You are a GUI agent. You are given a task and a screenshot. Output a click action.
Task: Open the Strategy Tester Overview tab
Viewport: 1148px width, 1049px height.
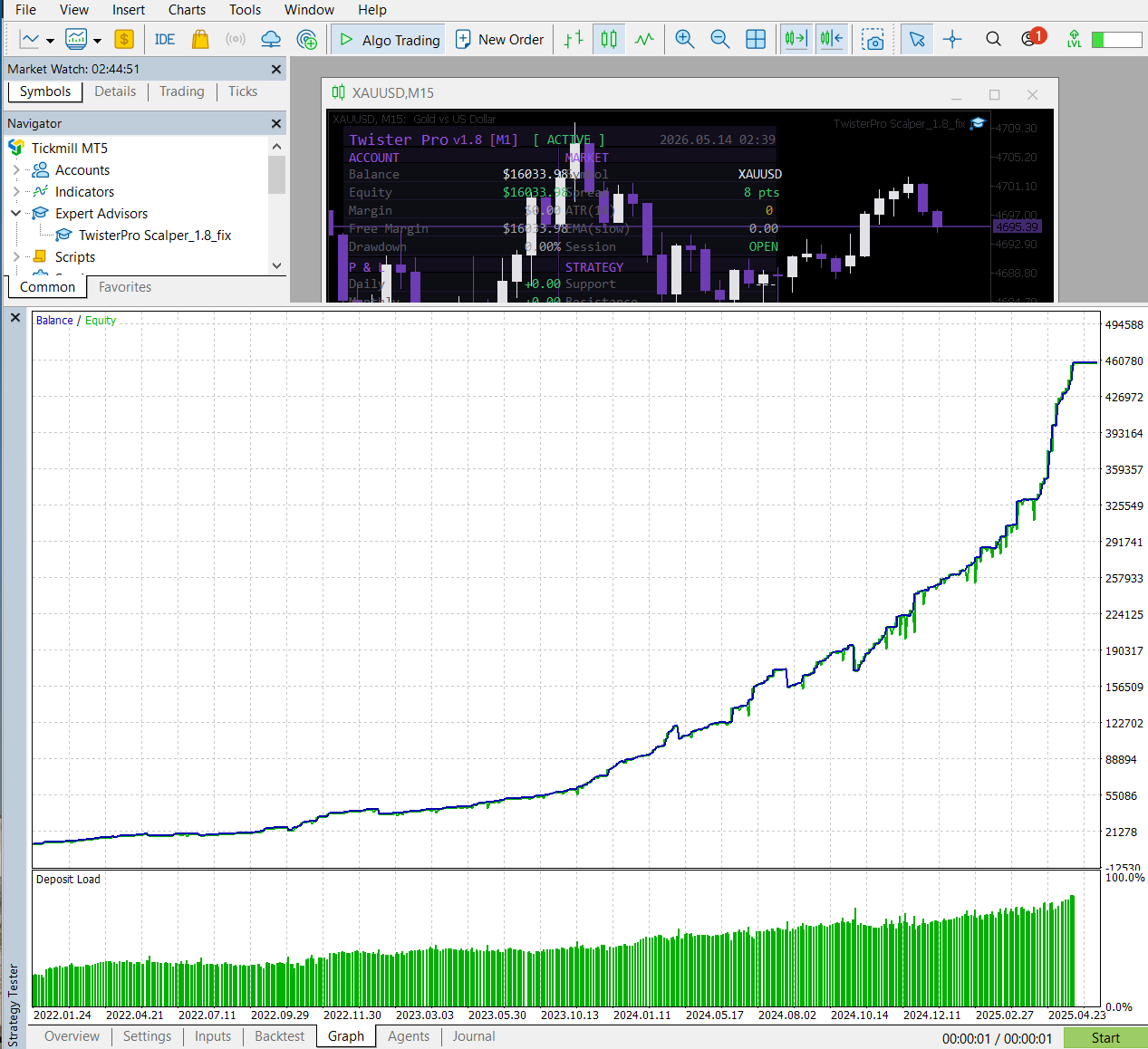point(72,1036)
